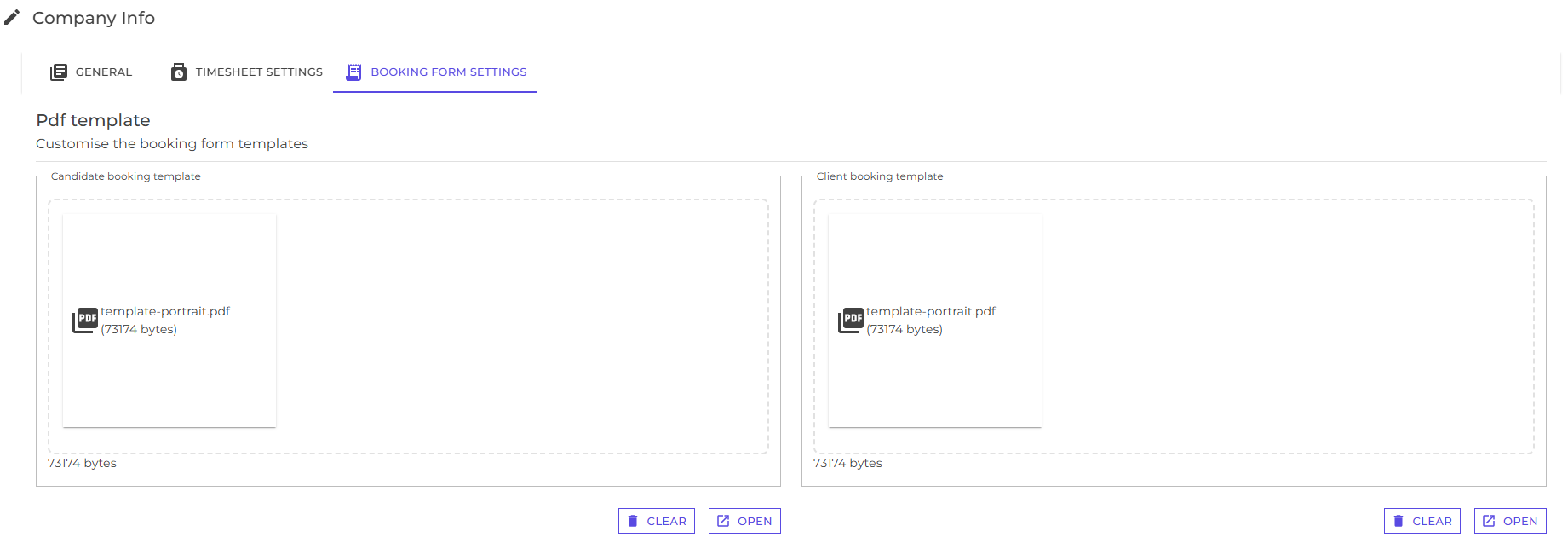Click PDF icon in Client booking template
1568x549 pixels.
851,321
